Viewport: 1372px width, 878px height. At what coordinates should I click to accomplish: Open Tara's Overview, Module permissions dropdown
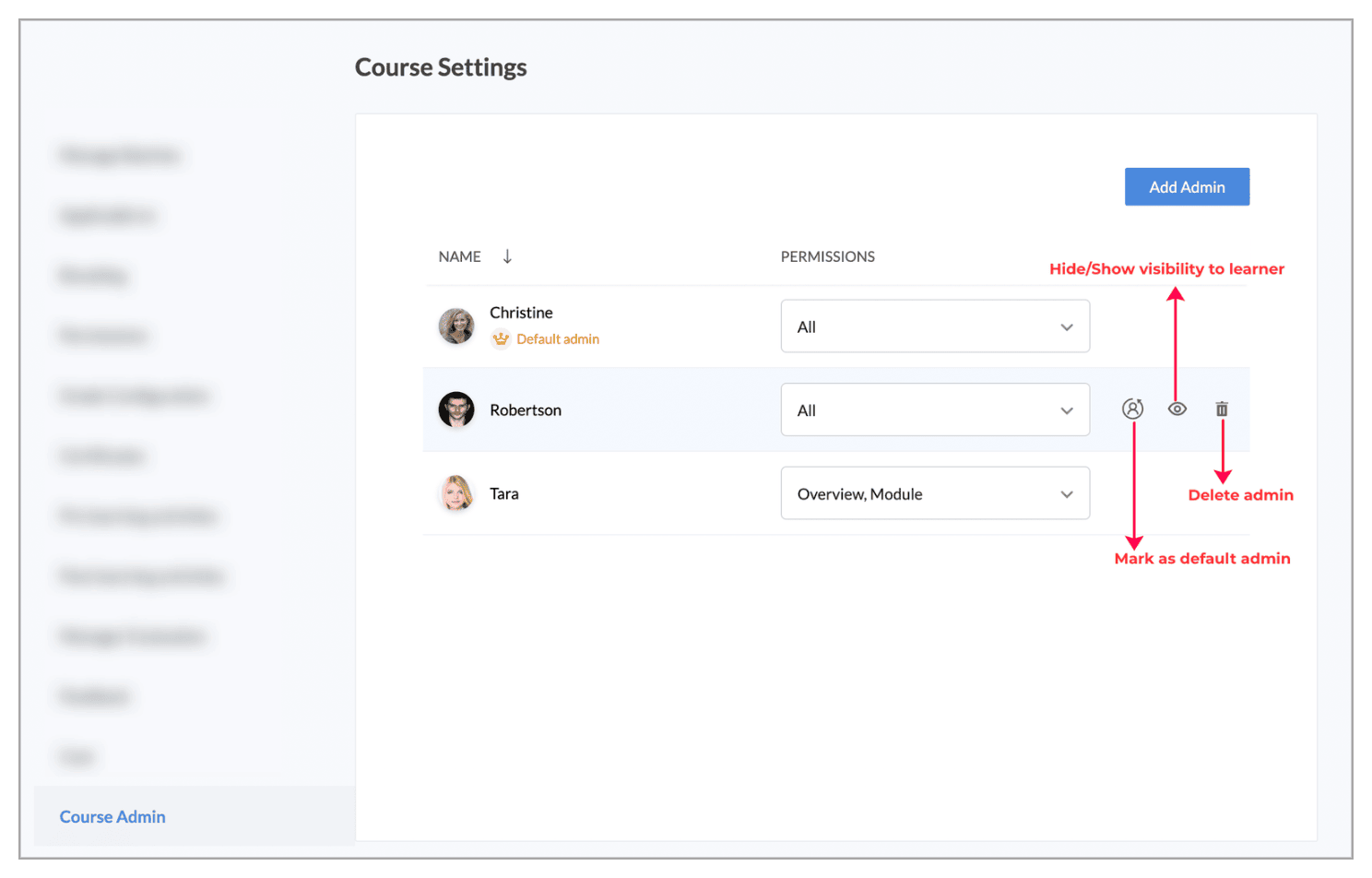click(x=935, y=493)
